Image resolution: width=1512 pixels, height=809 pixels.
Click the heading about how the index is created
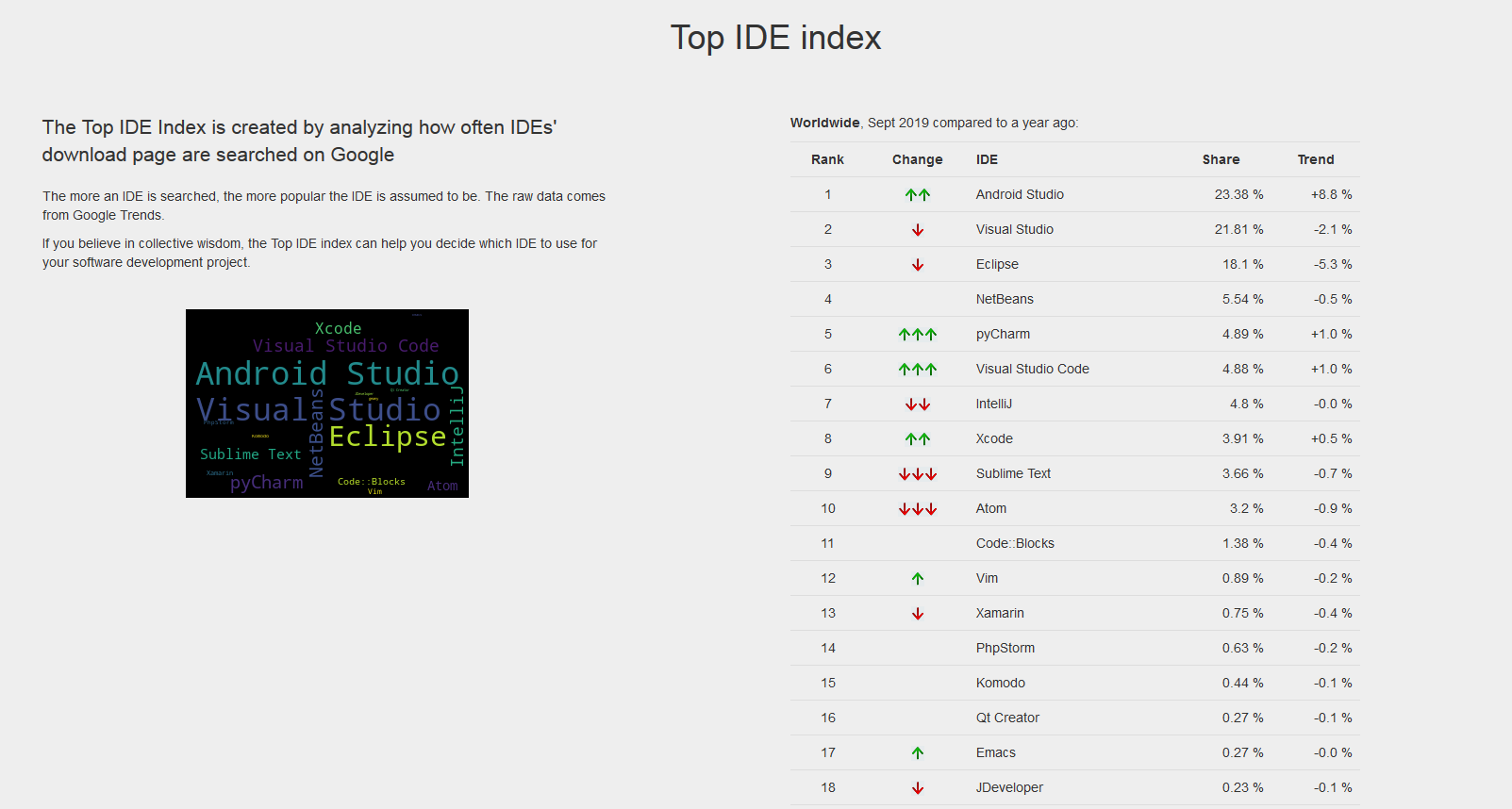point(299,140)
